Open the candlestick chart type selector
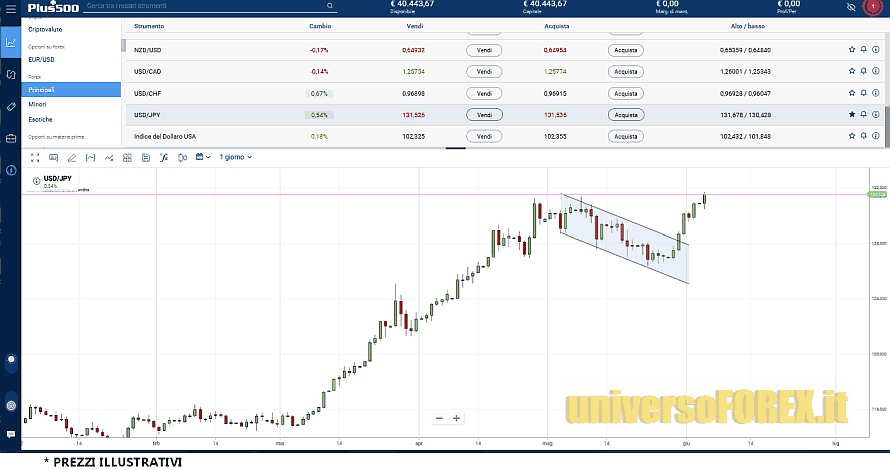 click(x=182, y=157)
